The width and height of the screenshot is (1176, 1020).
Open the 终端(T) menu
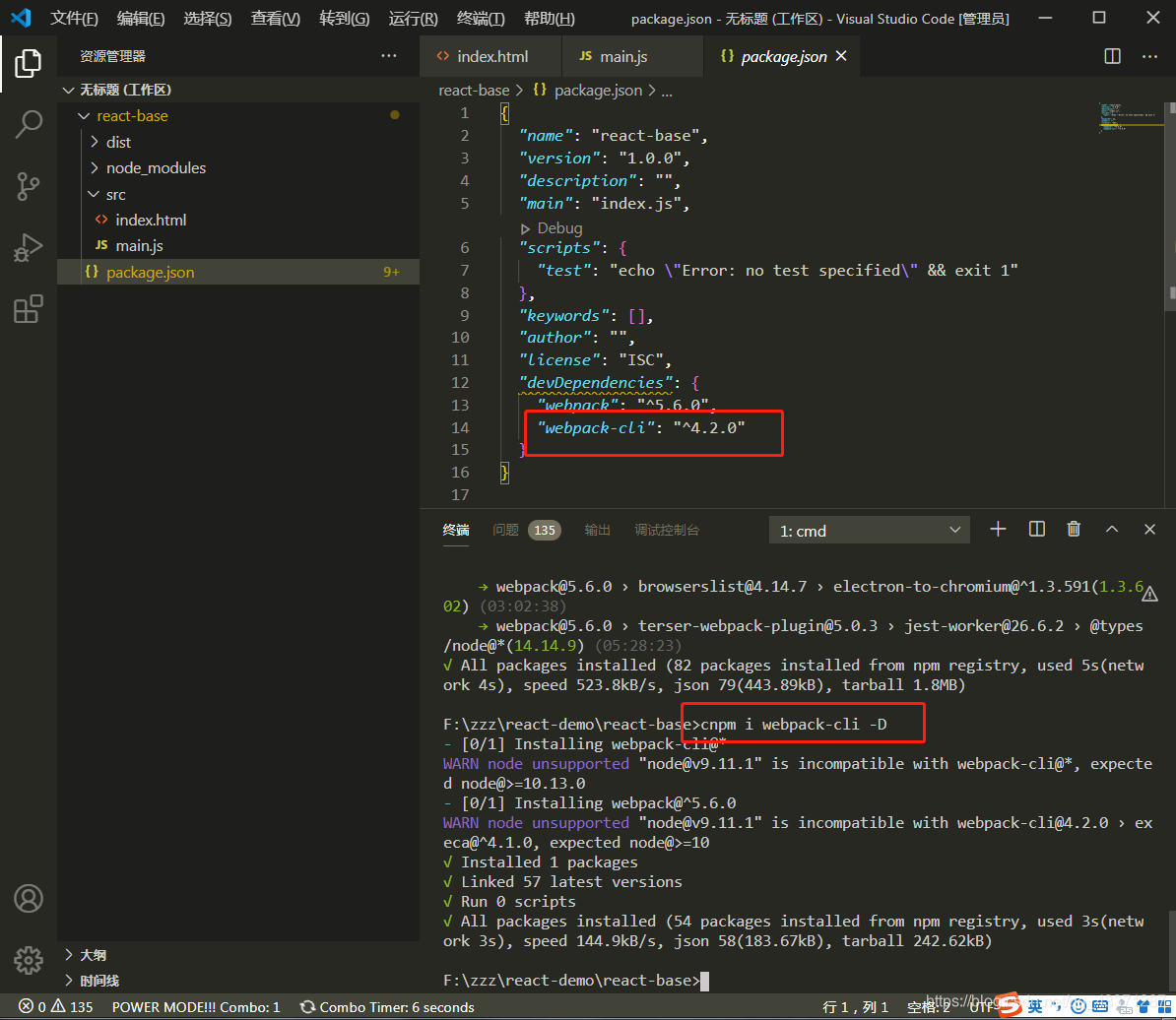[x=481, y=18]
